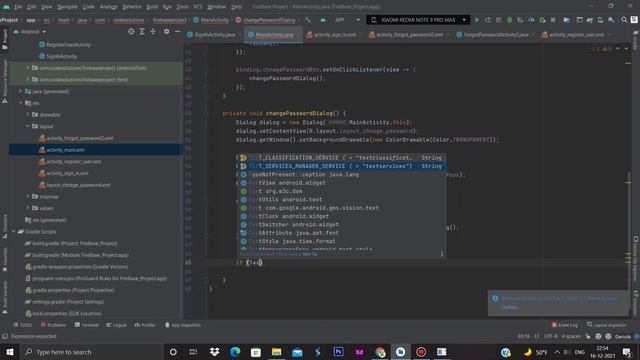Screen dimensions: 640x360
Task: Toggle the Gradle side panel tab
Action: [x=636, y=40]
